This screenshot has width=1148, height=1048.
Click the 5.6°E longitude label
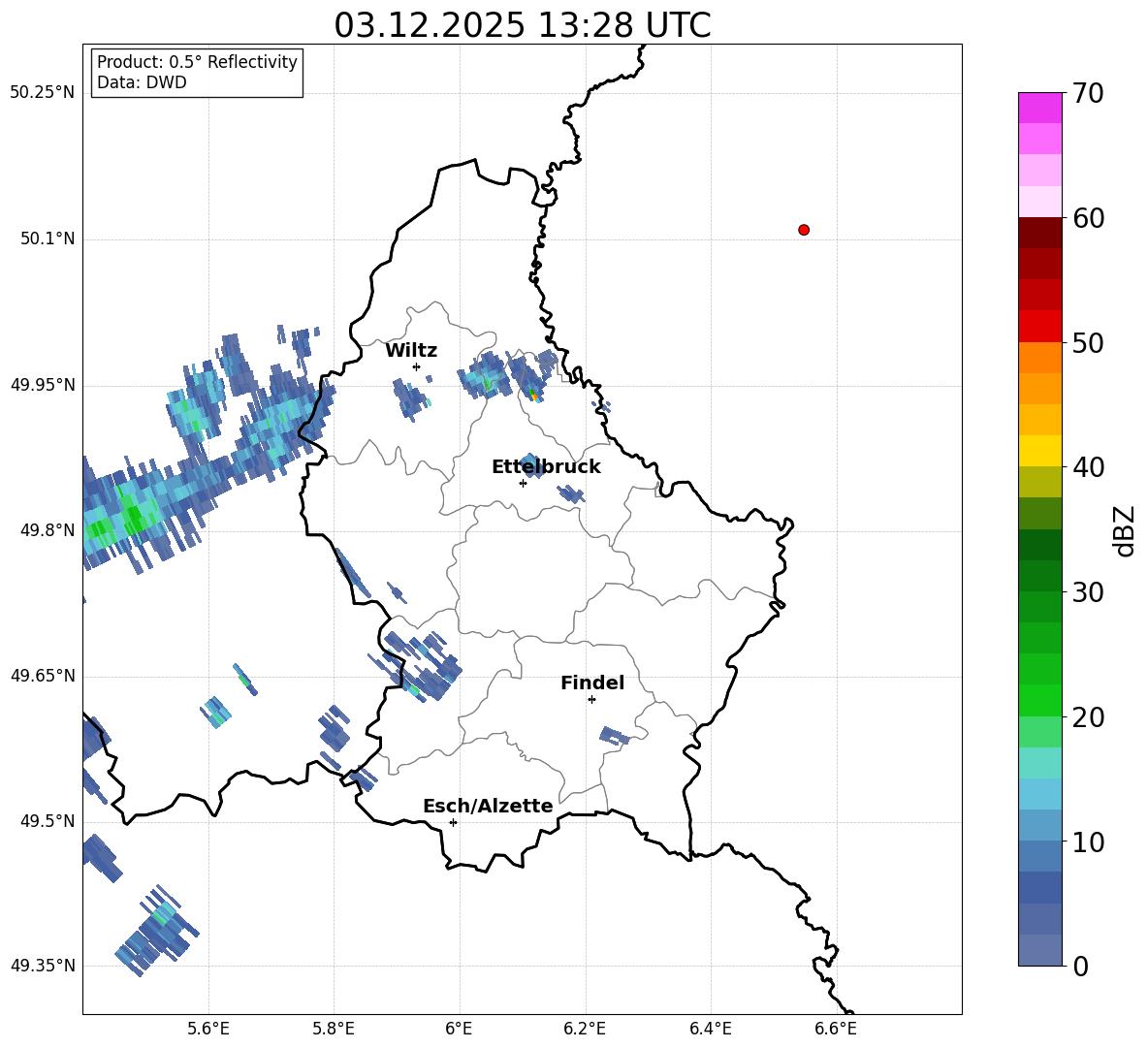tap(208, 1029)
